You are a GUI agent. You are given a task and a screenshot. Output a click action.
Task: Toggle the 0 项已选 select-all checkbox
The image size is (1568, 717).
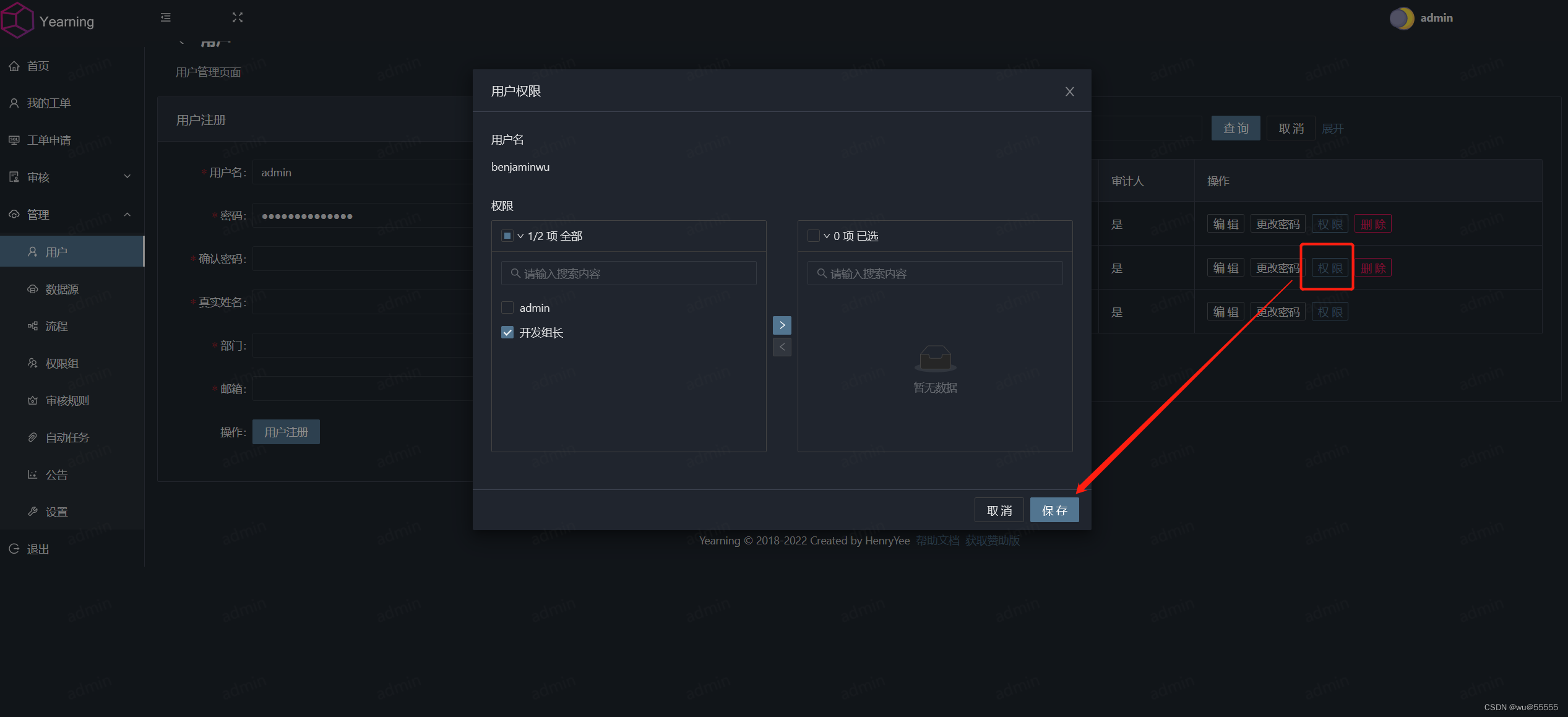coord(813,236)
